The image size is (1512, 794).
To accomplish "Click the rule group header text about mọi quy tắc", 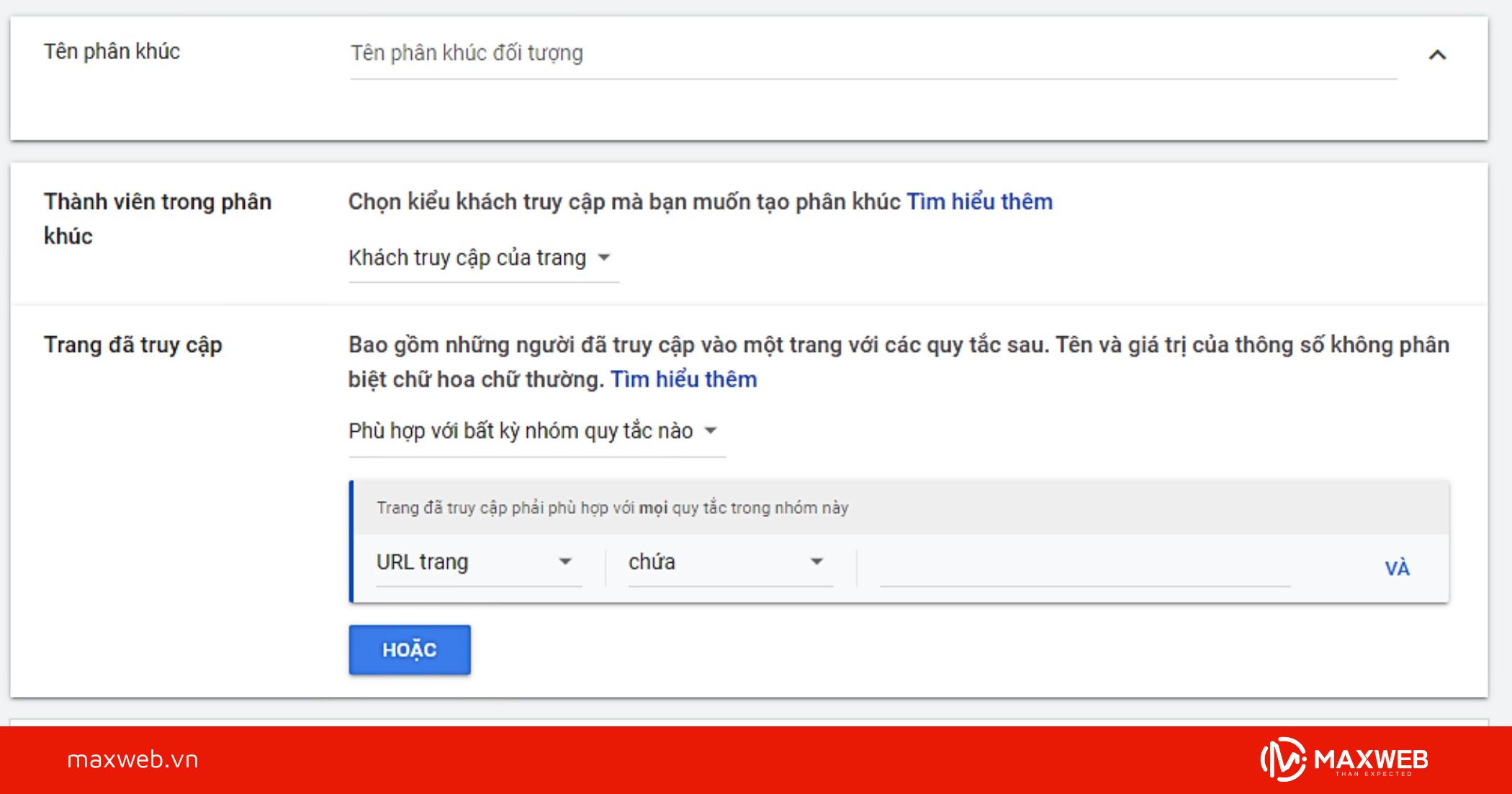I will 612,507.
